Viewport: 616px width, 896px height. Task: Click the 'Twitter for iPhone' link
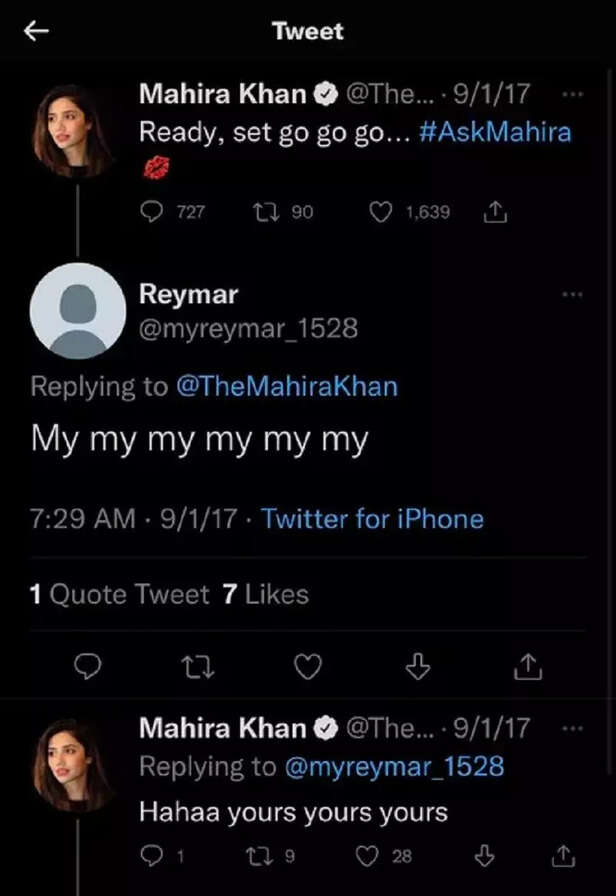coord(373,519)
